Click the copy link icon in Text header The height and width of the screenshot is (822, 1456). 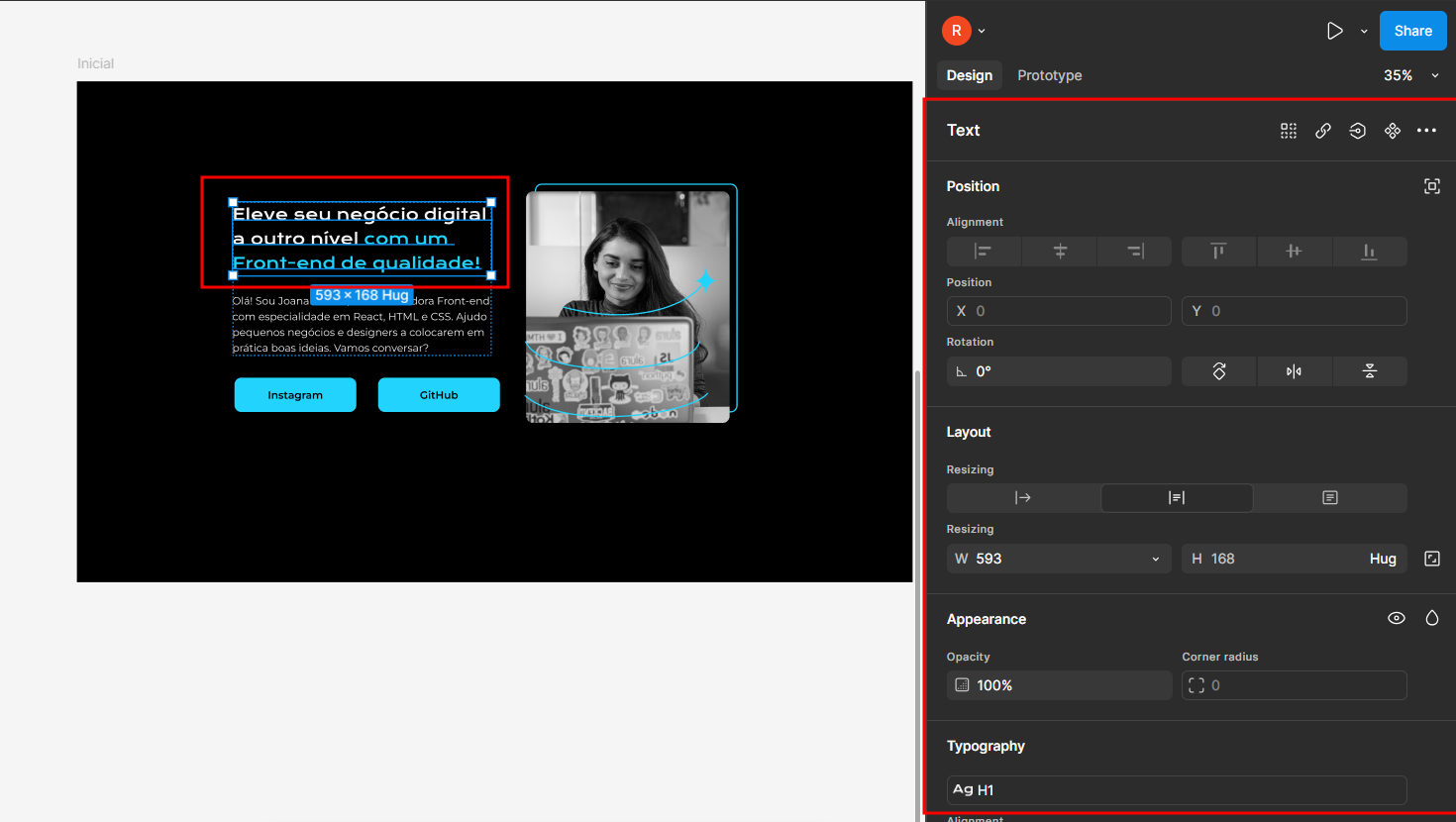[x=1322, y=131]
